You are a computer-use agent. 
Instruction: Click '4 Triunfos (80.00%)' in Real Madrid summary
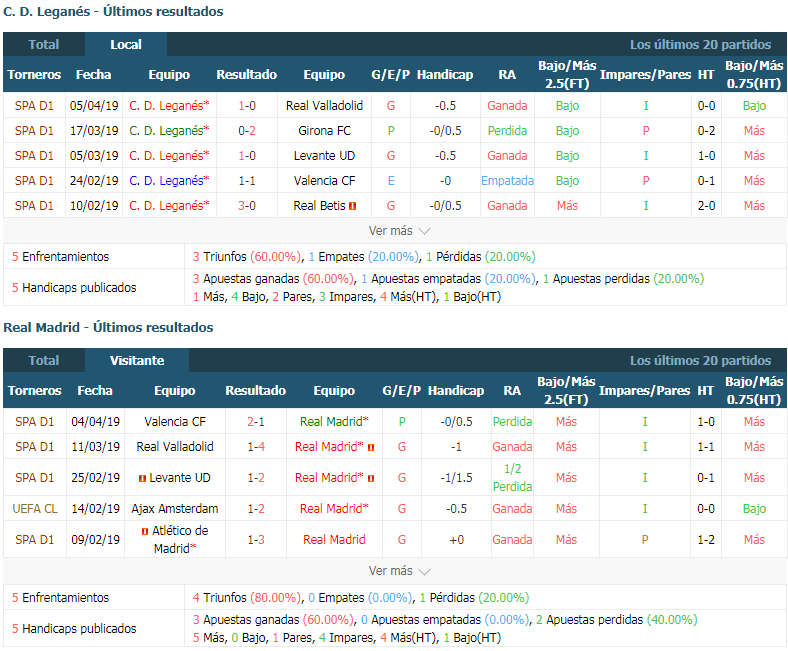pyautogui.click(x=247, y=598)
